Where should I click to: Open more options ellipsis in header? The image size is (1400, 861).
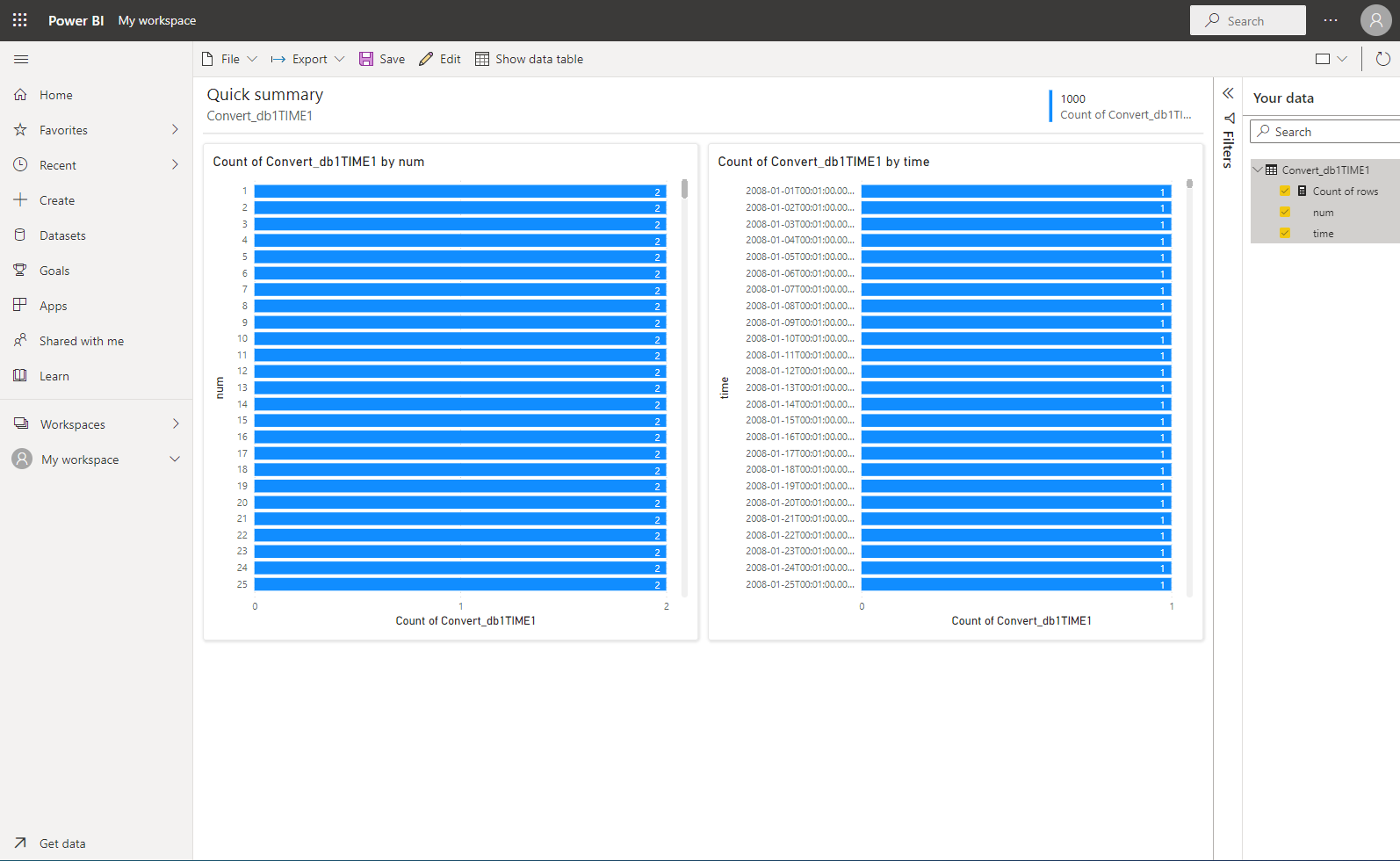pyautogui.click(x=1331, y=20)
